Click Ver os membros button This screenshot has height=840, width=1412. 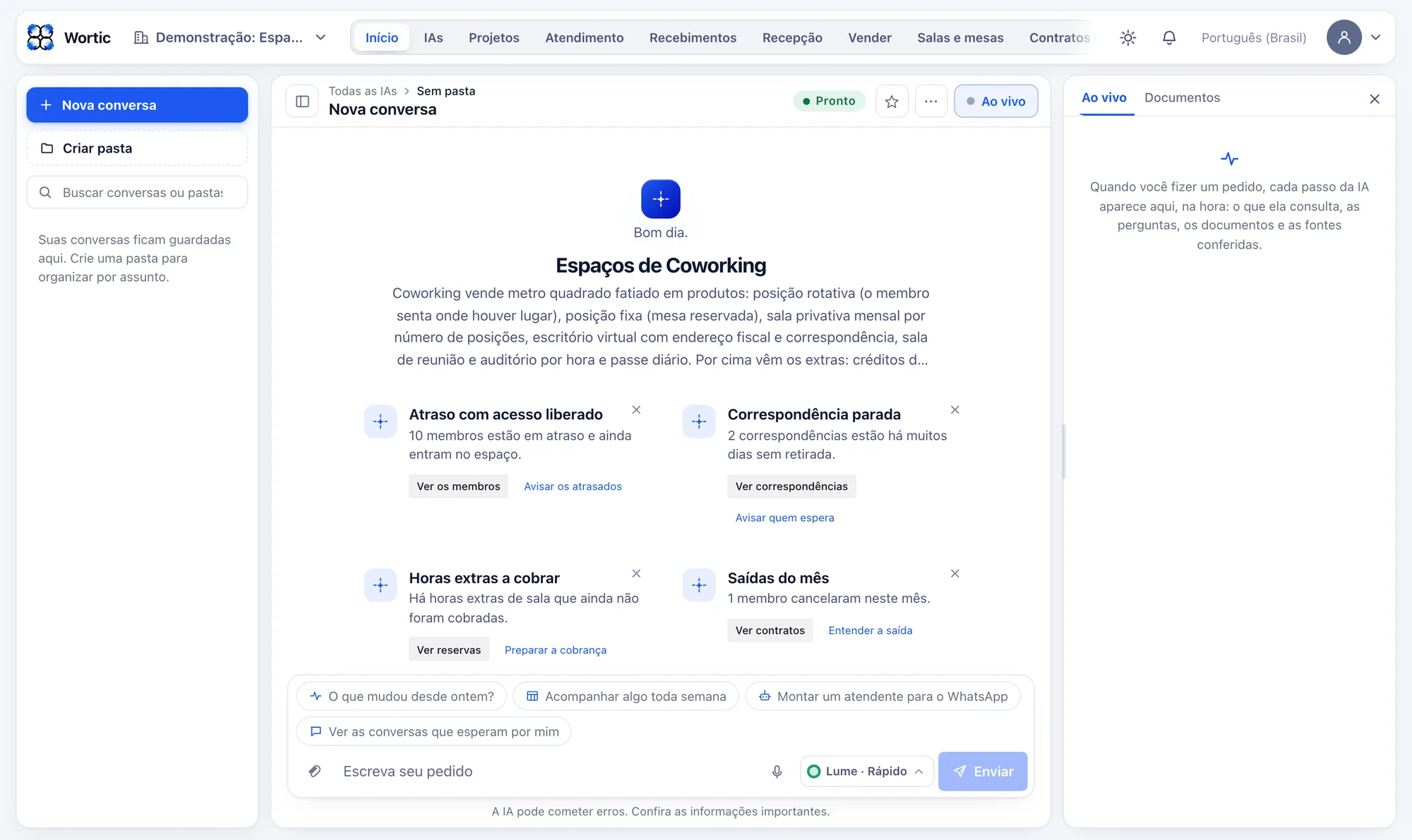[458, 486]
